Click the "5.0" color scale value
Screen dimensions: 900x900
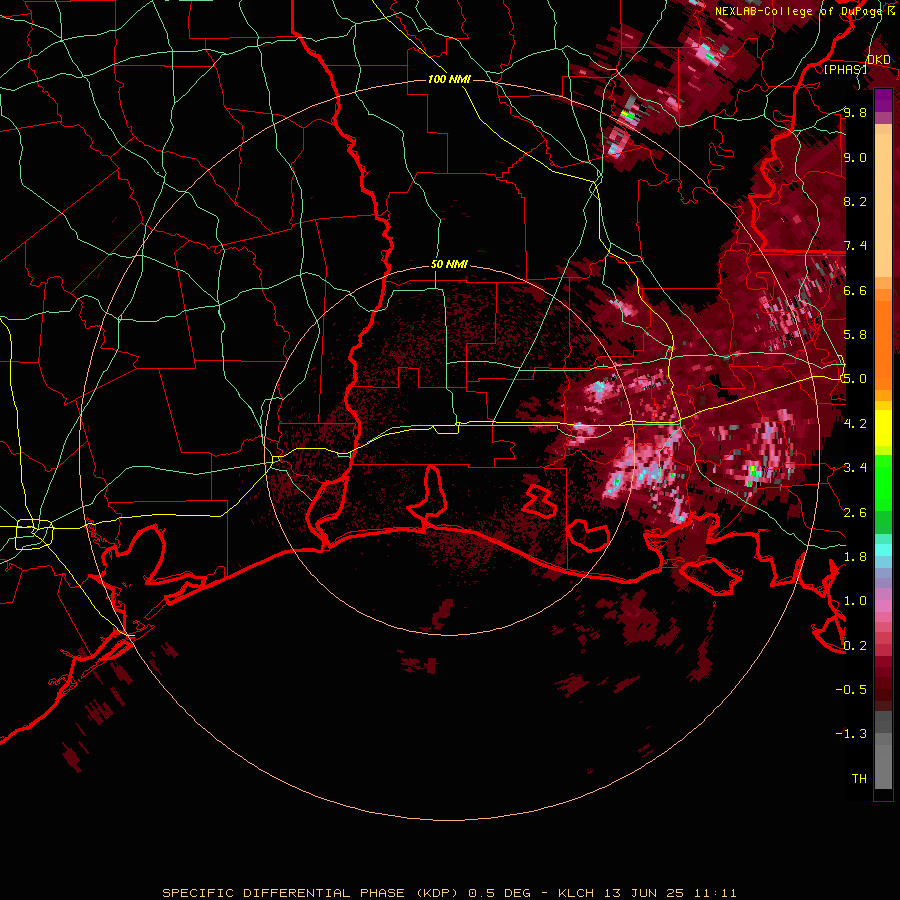pos(855,379)
